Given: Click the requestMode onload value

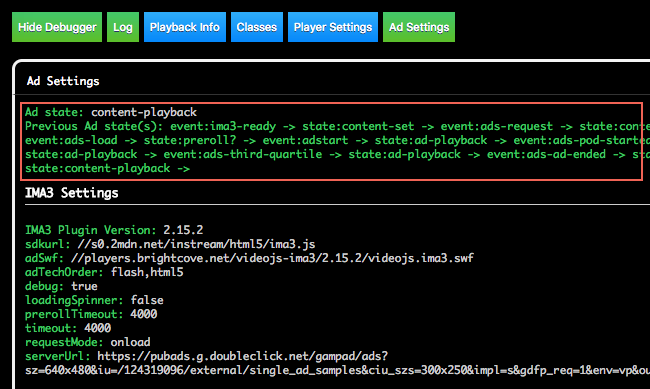Looking at the screenshot, I should [x=130, y=342].
